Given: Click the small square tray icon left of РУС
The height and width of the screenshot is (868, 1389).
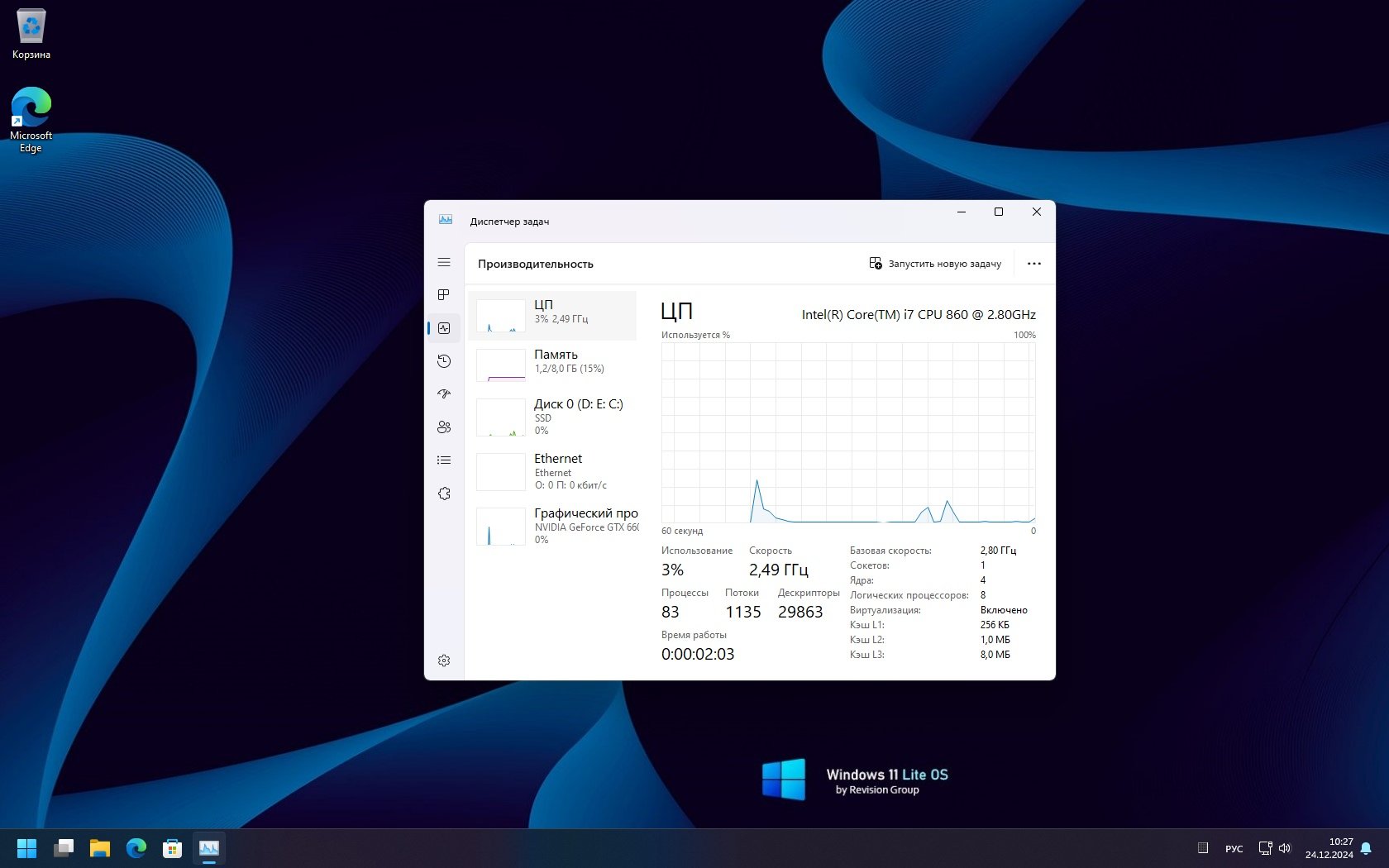Looking at the screenshot, I should point(1203,848).
